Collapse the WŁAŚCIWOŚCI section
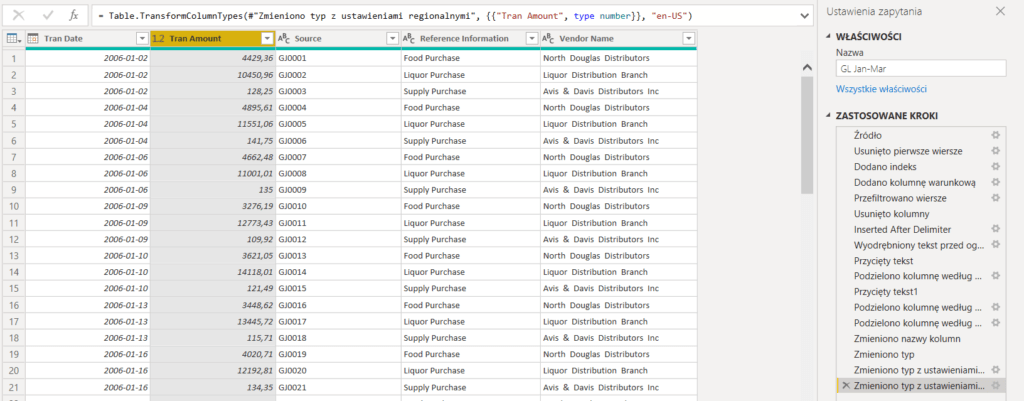Screen dimensions: 1024x401 coord(828,36)
